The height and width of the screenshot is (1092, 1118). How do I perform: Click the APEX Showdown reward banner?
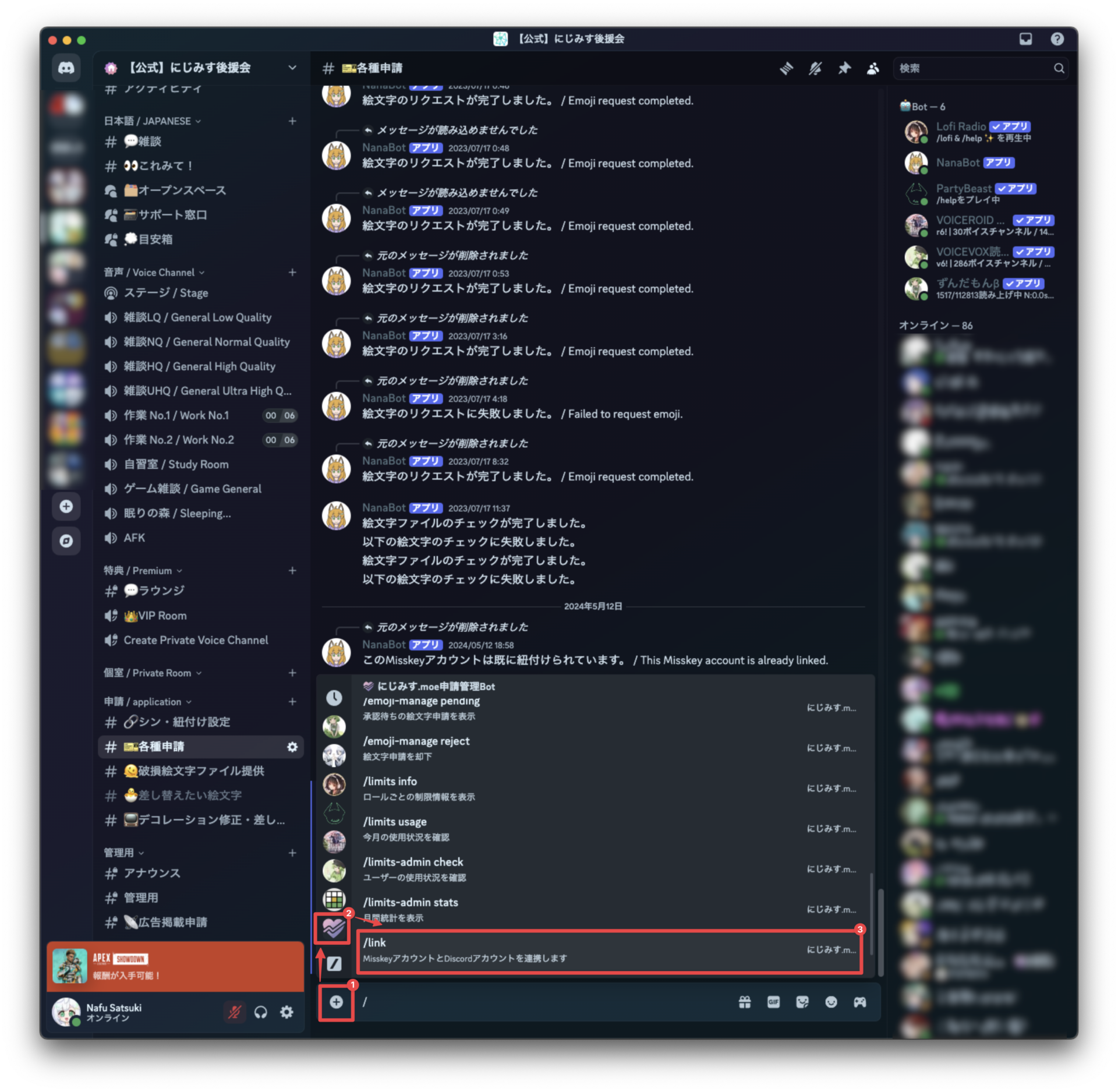(175, 966)
